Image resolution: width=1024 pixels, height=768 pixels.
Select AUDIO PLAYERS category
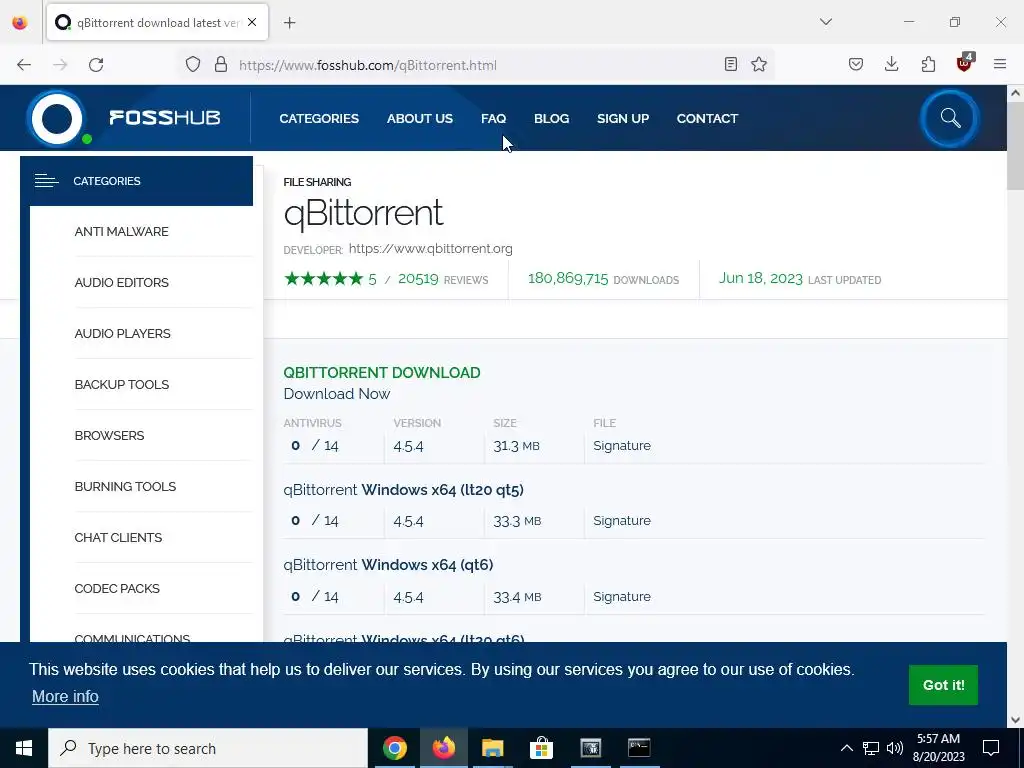(x=122, y=334)
